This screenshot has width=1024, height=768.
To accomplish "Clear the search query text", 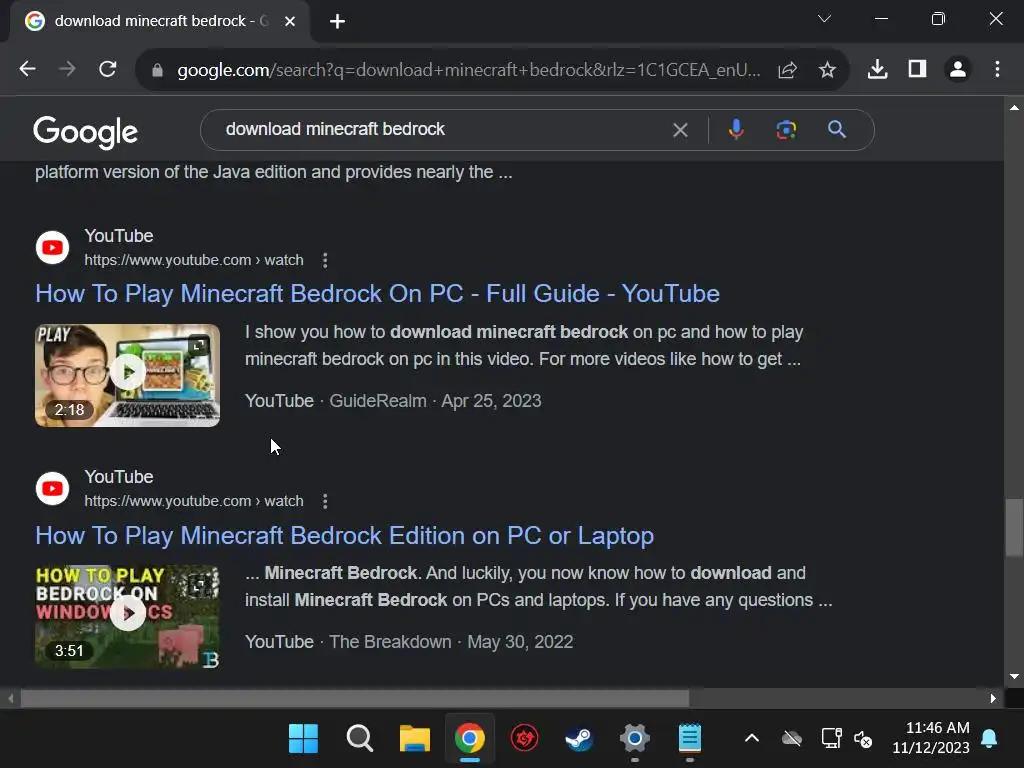I will (x=680, y=130).
